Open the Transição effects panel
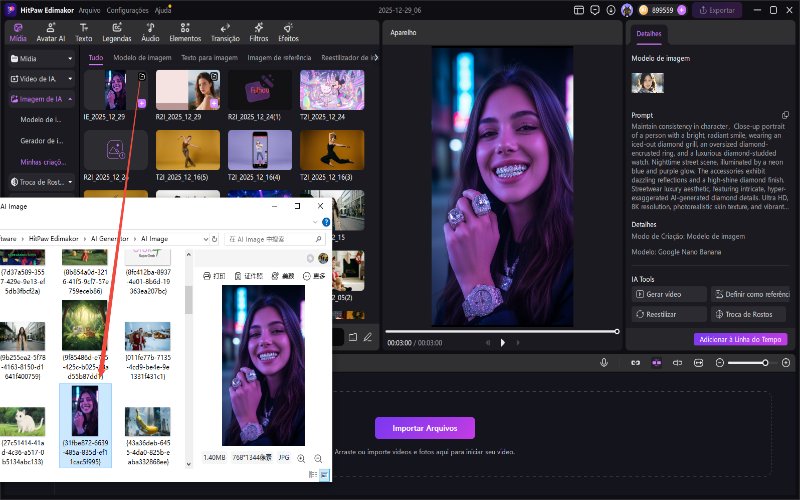 click(226, 32)
